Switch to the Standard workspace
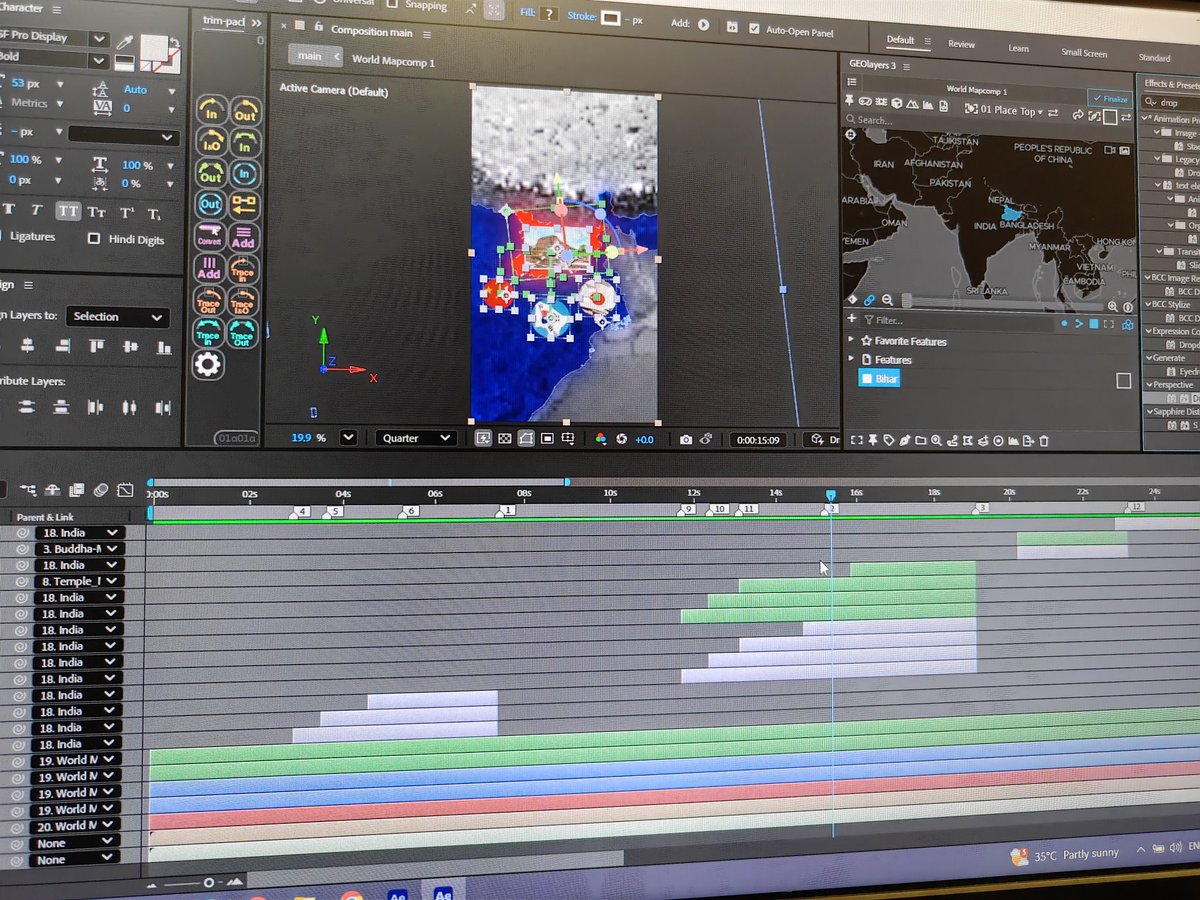 1154,58
